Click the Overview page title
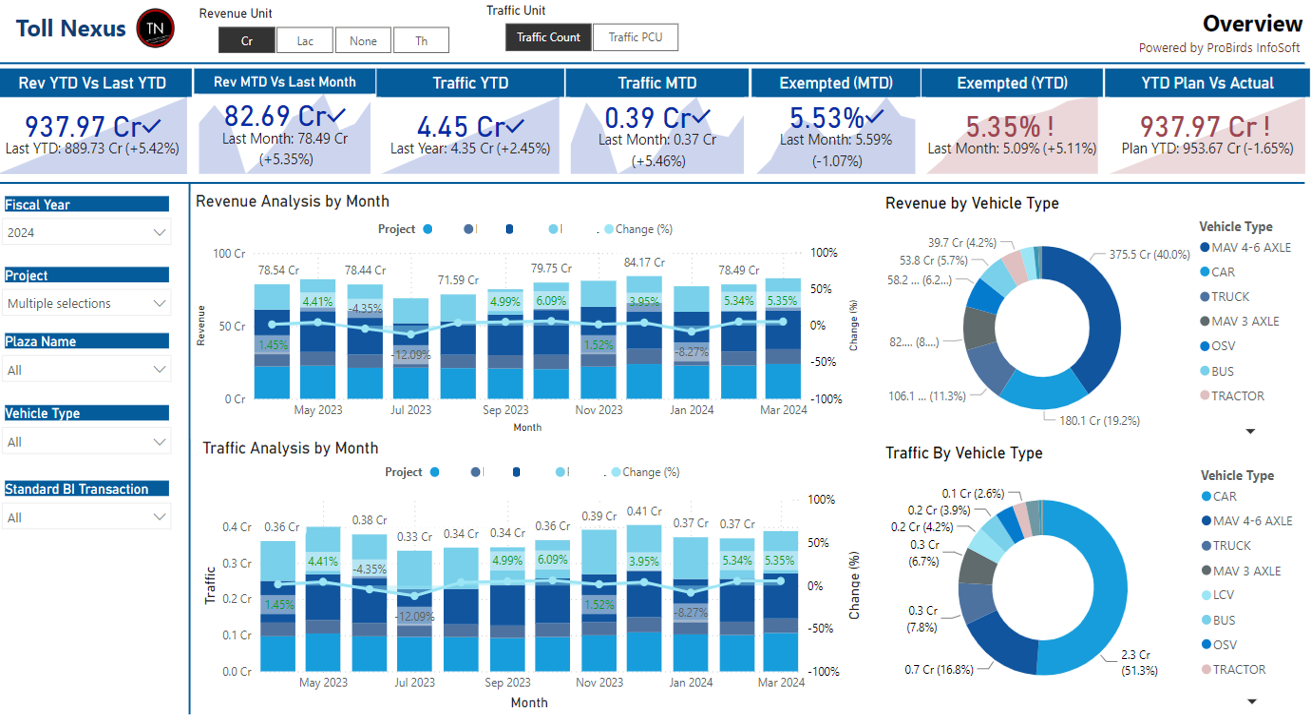Image resolution: width=1311 pixels, height=724 pixels. [x=1252, y=24]
